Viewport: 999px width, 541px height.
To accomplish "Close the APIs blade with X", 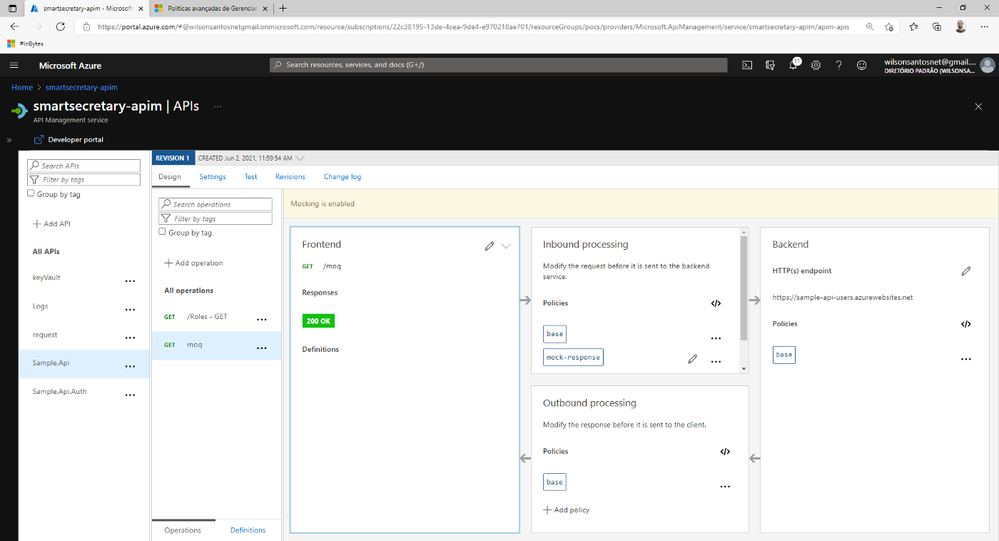I will (x=978, y=106).
